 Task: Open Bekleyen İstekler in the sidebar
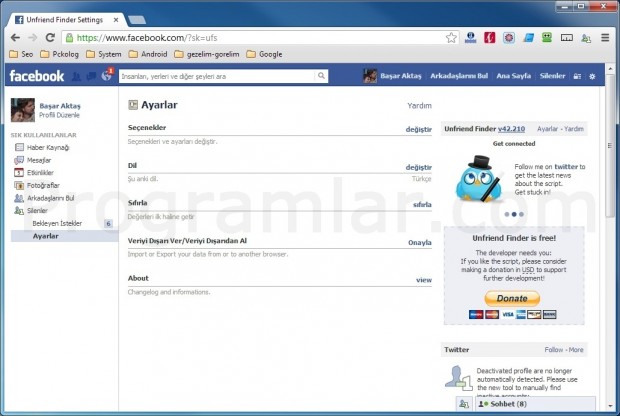click(57, 223)
